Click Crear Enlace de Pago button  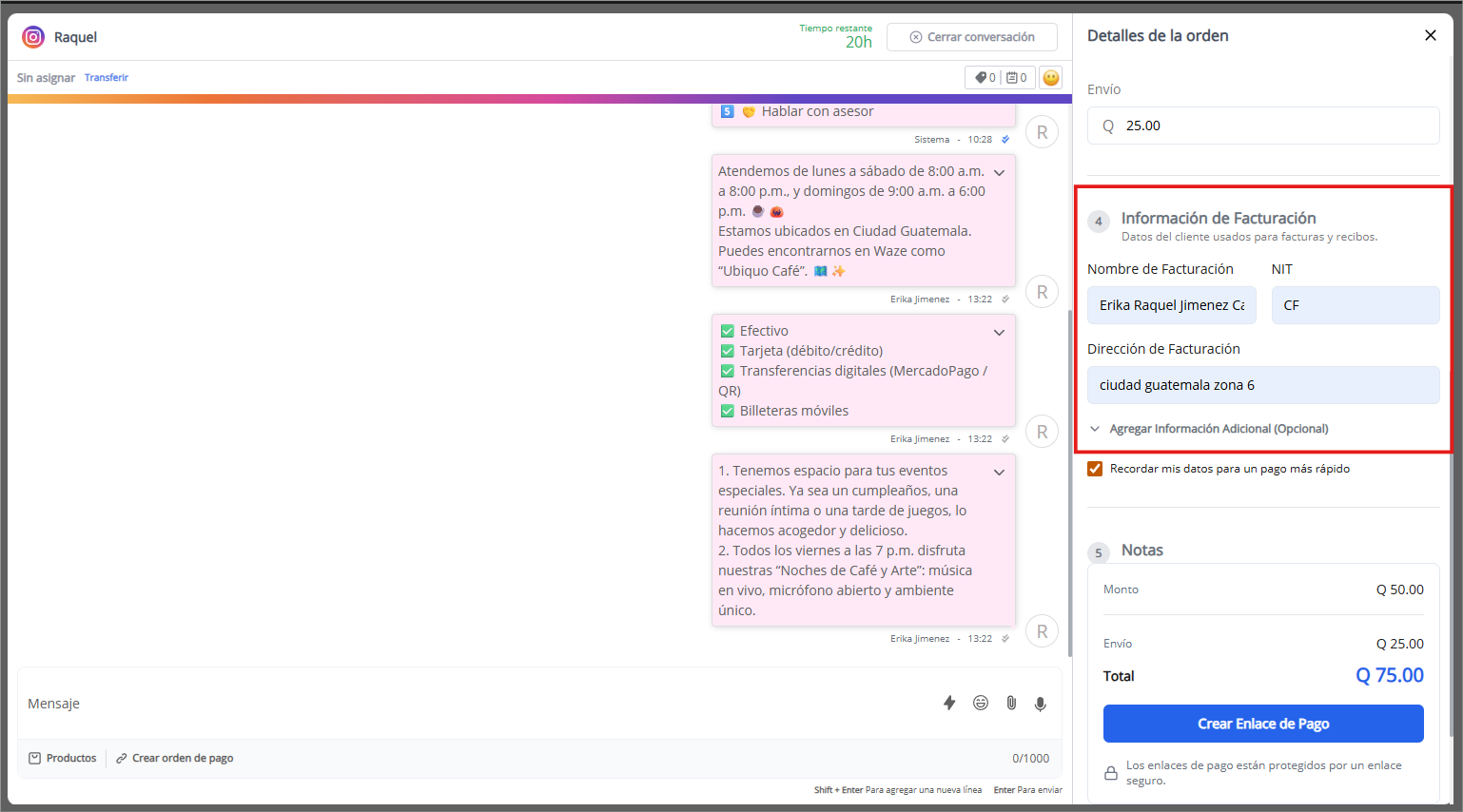[1262, 724]
